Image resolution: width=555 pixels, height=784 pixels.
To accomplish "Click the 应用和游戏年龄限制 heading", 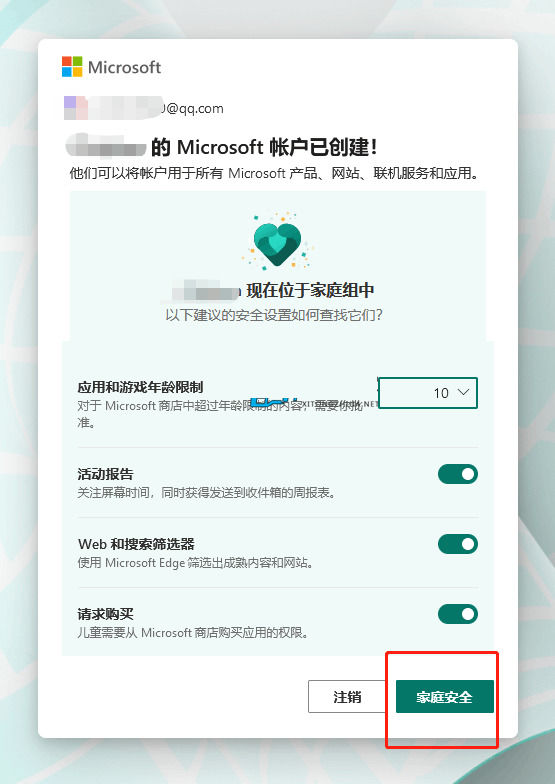I will click(x=140, y=387).
